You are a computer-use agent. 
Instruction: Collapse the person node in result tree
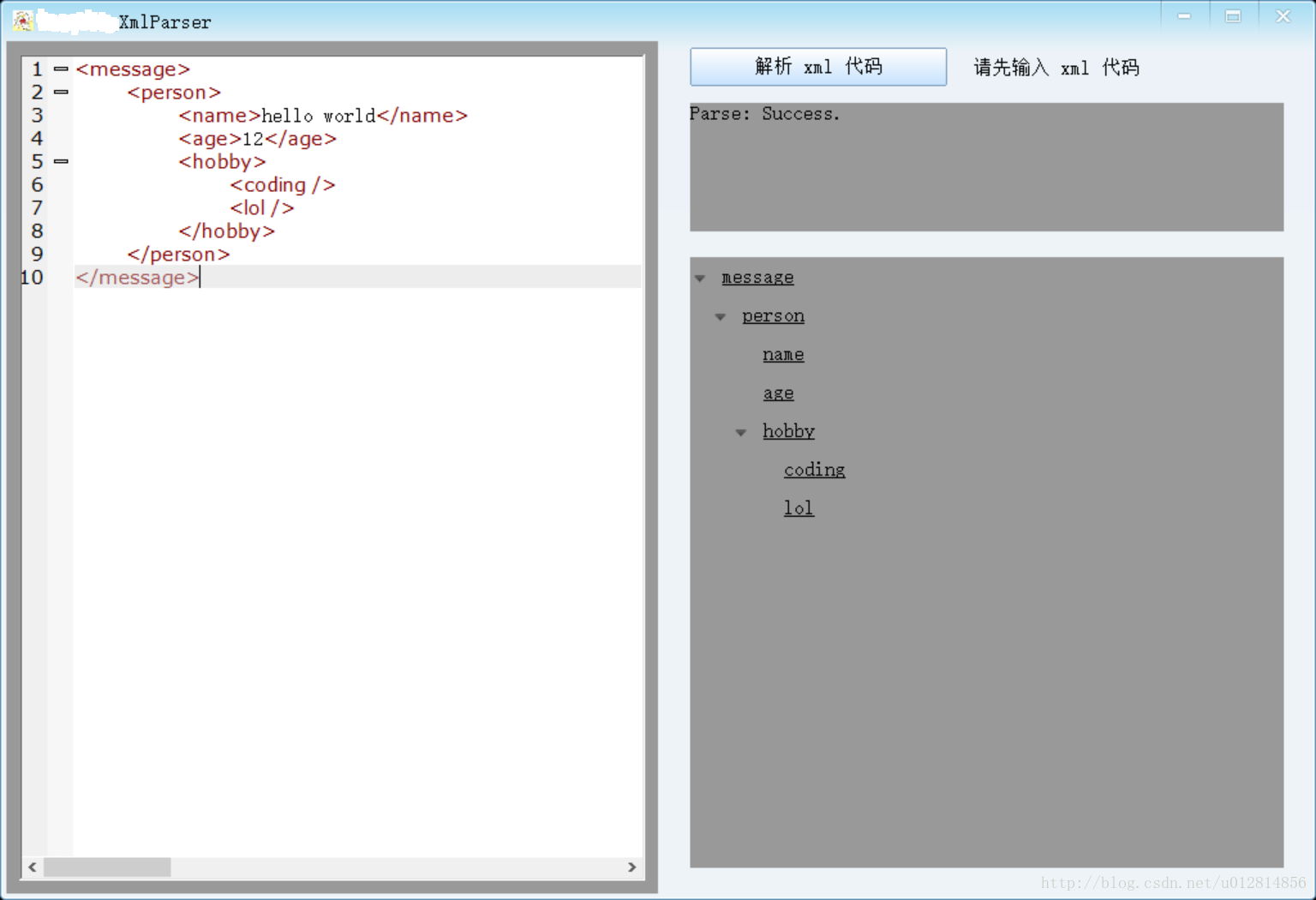[x=721, y=317]
